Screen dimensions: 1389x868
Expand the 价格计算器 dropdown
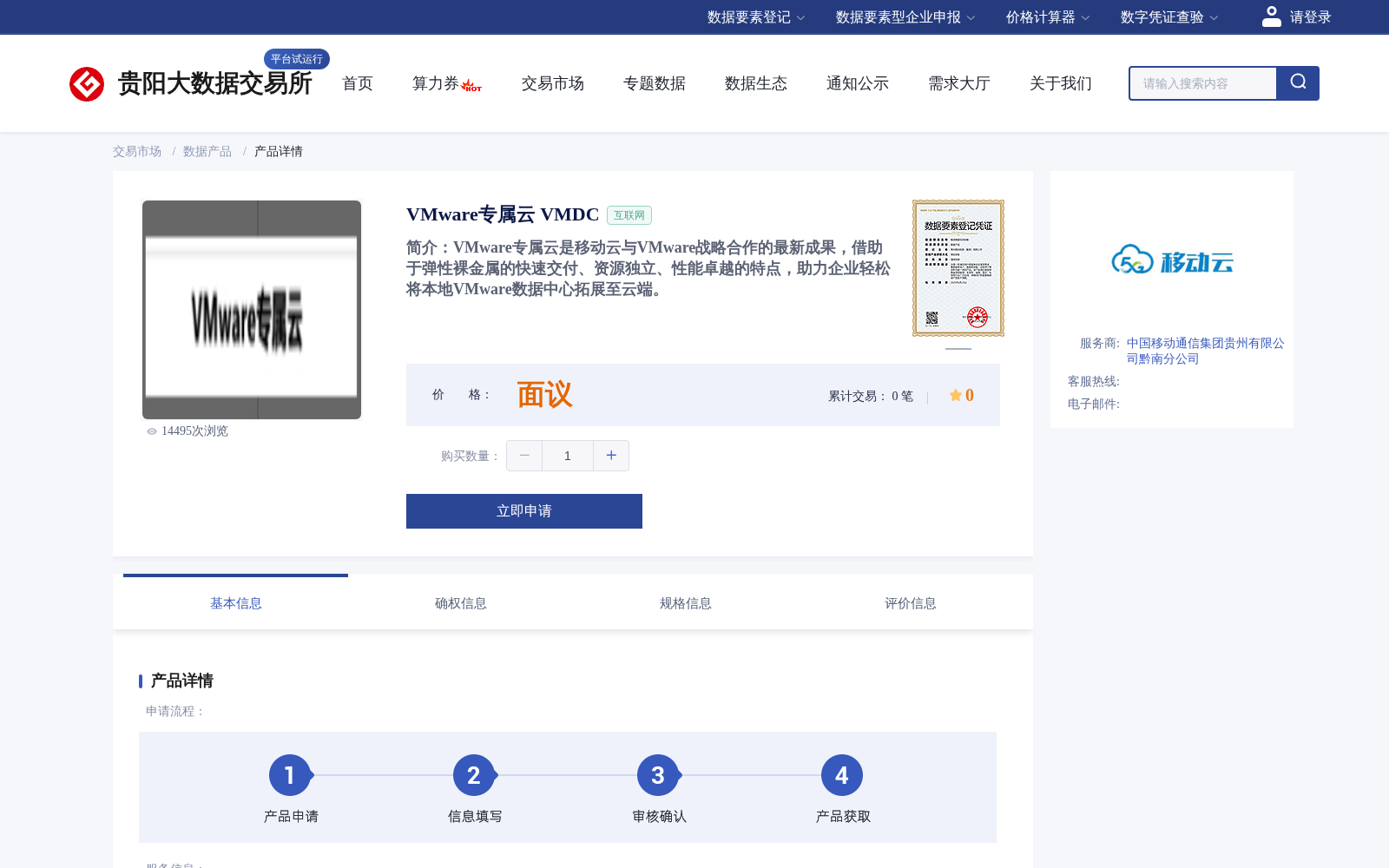pos(1048,17)
